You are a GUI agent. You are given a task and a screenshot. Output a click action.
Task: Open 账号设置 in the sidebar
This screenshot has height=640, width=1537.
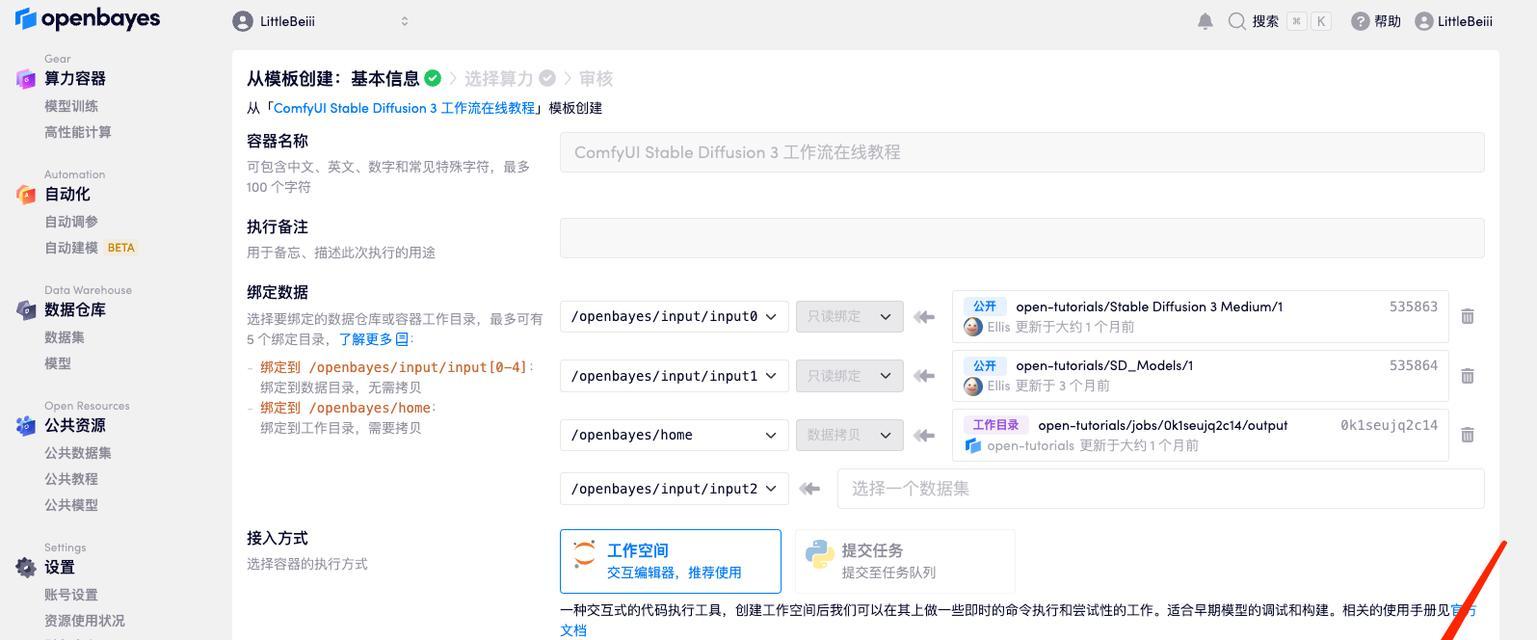click(71, 595)
